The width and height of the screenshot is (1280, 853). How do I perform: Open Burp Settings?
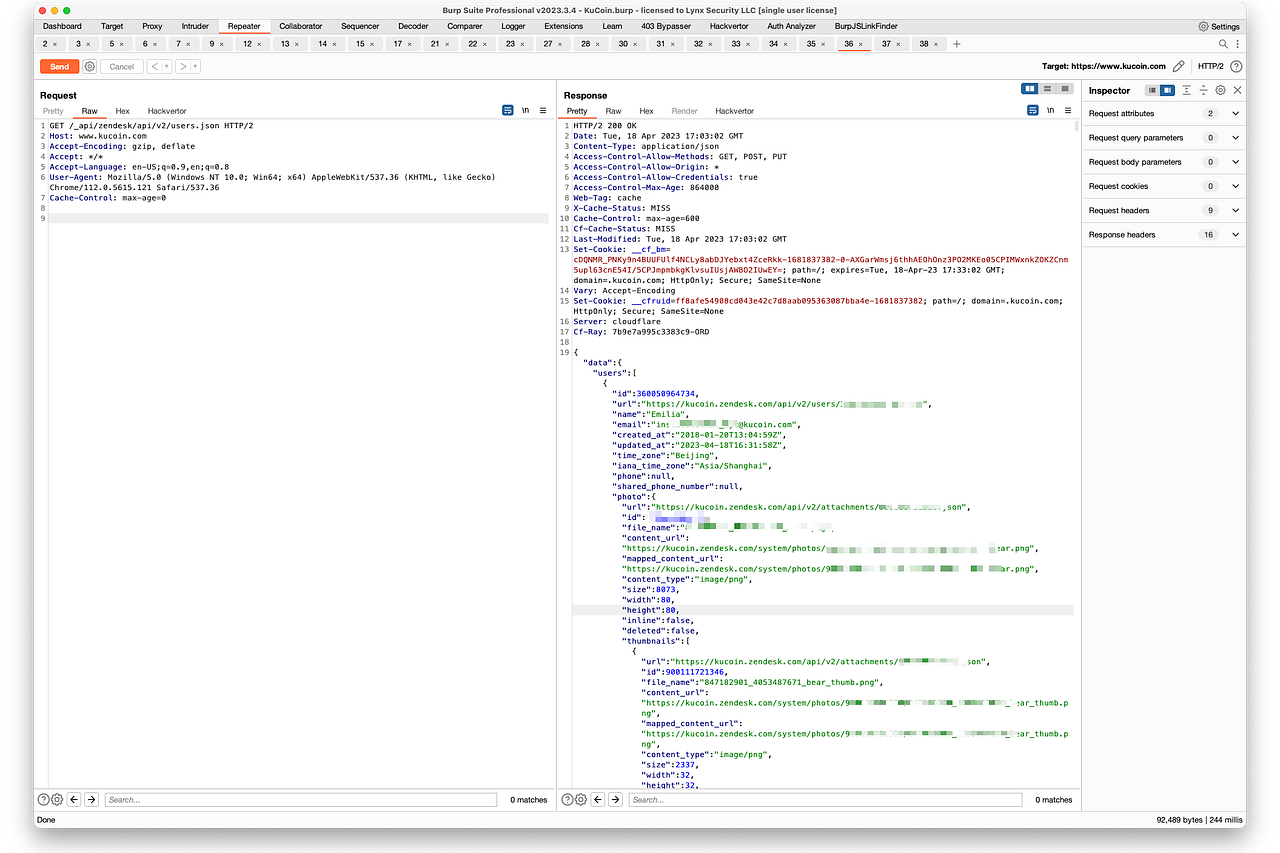1219,26
